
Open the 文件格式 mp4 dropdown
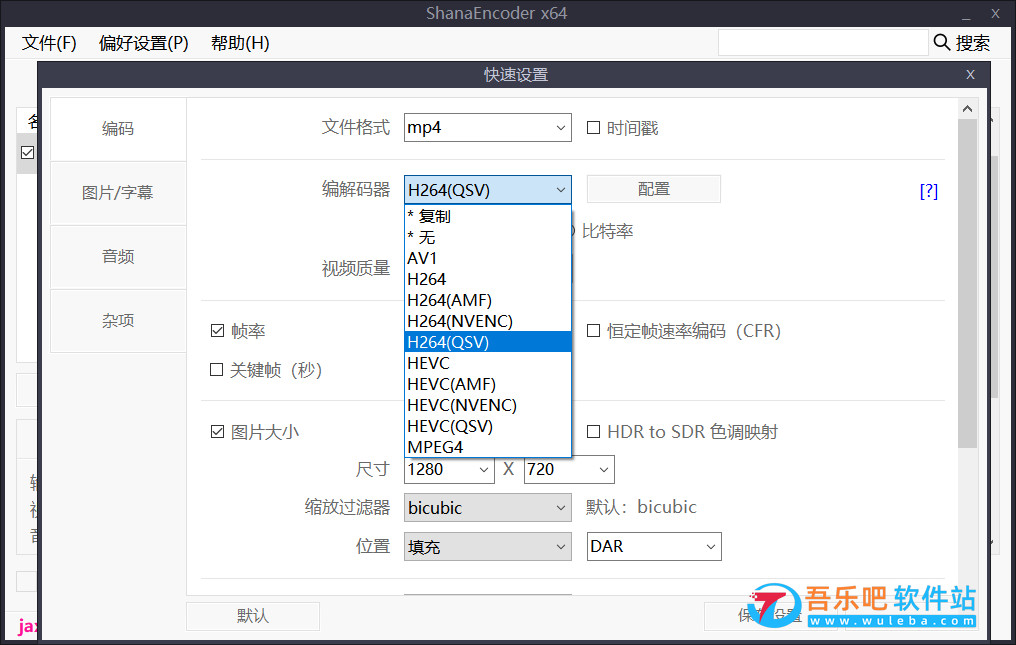click(x=487, y=128)
